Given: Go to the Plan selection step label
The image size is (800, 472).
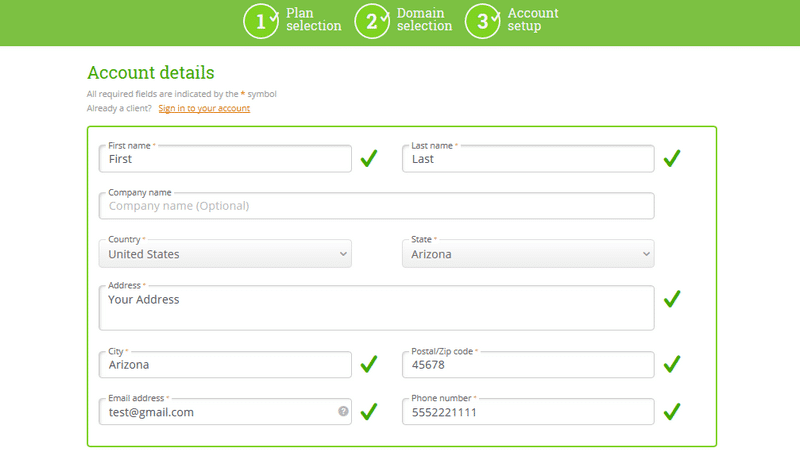Looking at the screenshot, I should (x=313, y=19).
